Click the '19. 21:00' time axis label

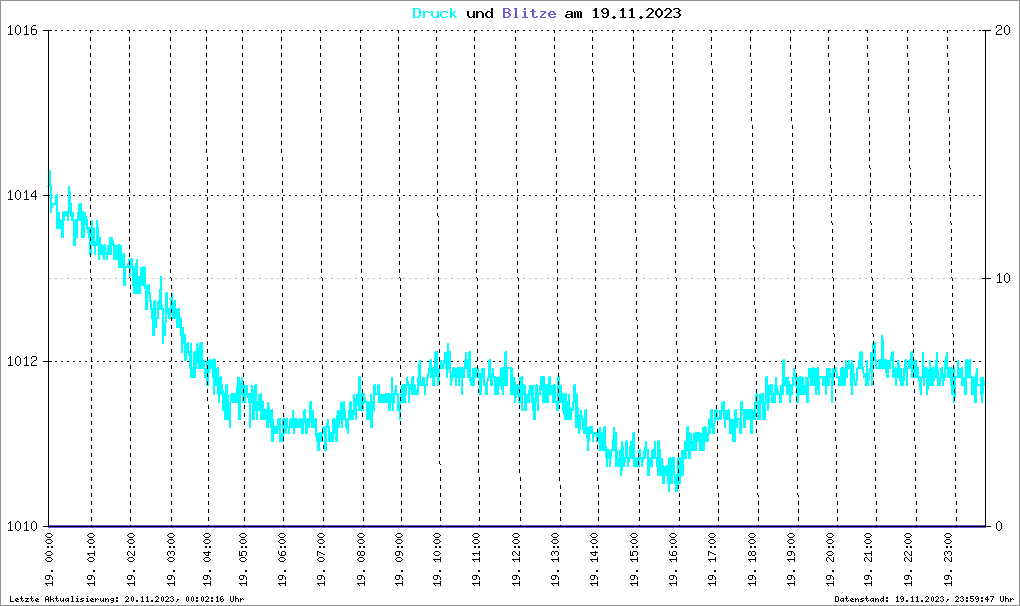pyautogui.click(x=869, y=560)
